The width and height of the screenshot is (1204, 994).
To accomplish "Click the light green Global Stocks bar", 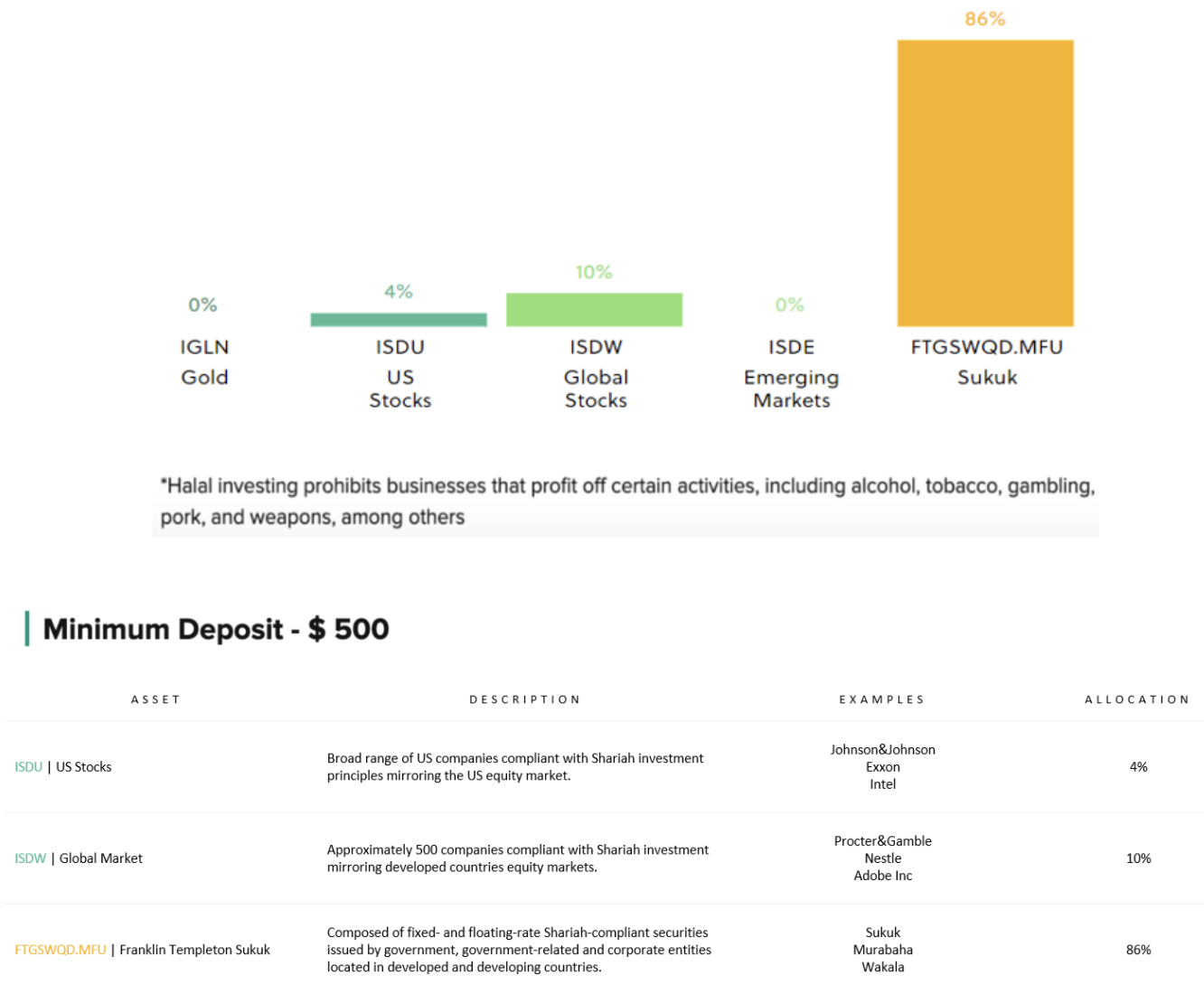I will [594, 309].
